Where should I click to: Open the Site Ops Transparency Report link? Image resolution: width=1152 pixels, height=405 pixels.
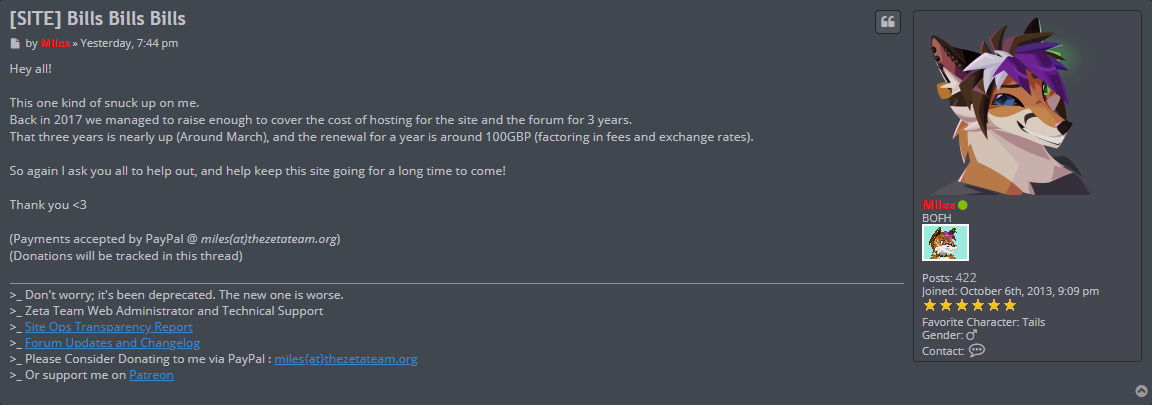pos(108,327)
